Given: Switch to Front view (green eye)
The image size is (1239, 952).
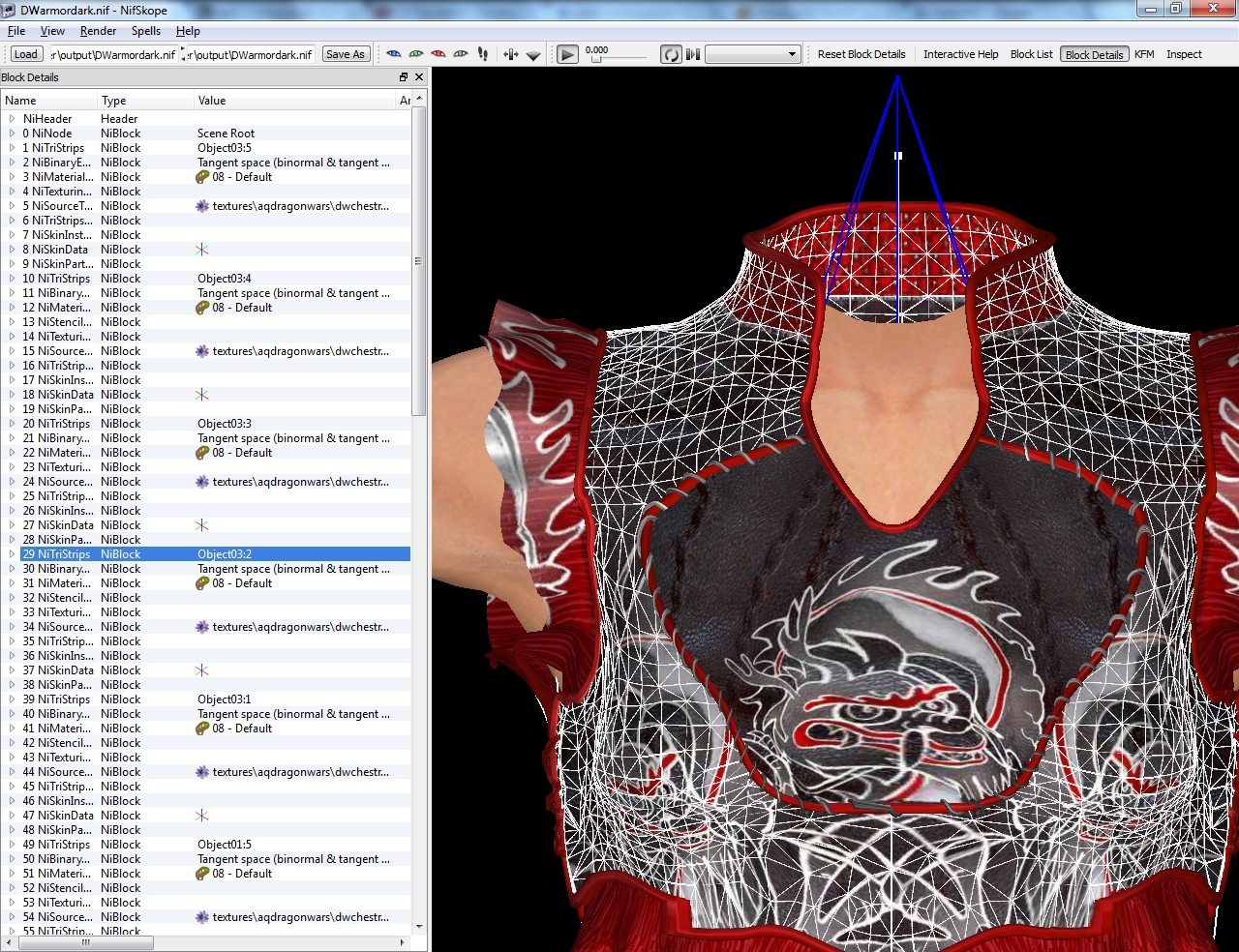Looking at the screenshot, I should [415, 54].
